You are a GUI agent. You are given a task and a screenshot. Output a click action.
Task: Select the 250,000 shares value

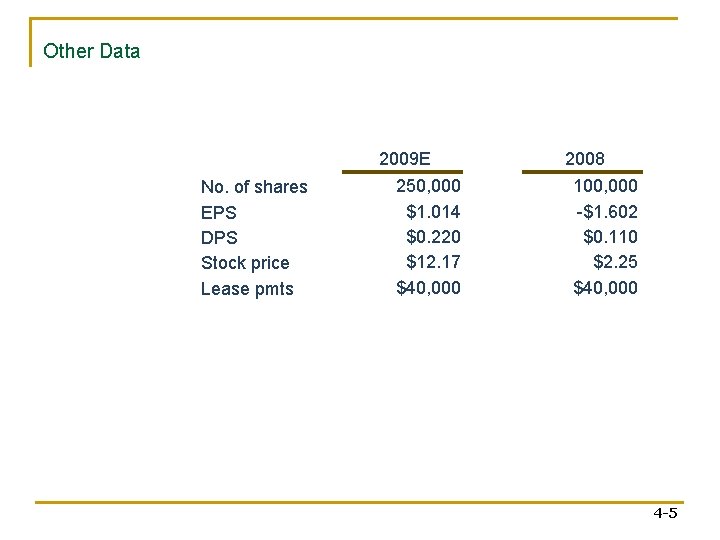tap(428, 186)
